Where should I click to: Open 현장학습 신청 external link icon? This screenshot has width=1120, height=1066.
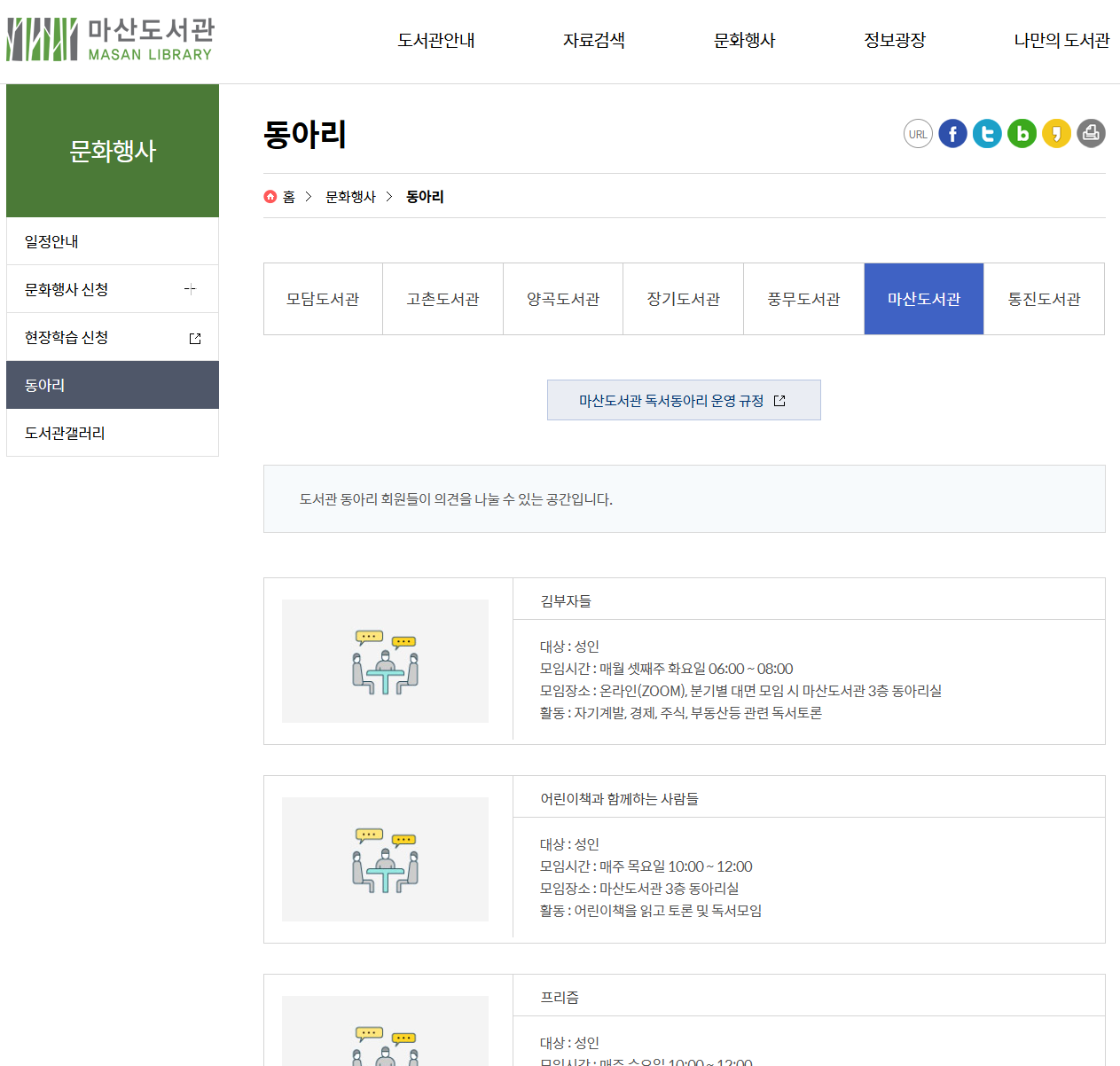(195, 338)
